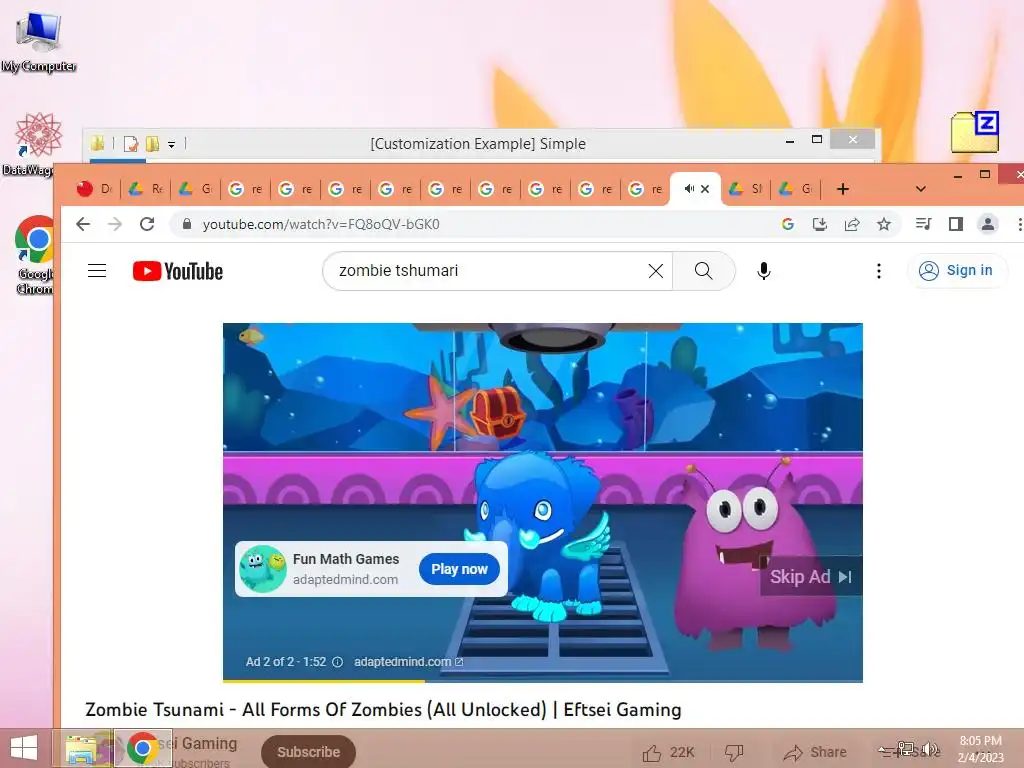Click the new document icon in Simple window
The height and width of the screenshot is (768, 1024).
(x=131, y=144)
